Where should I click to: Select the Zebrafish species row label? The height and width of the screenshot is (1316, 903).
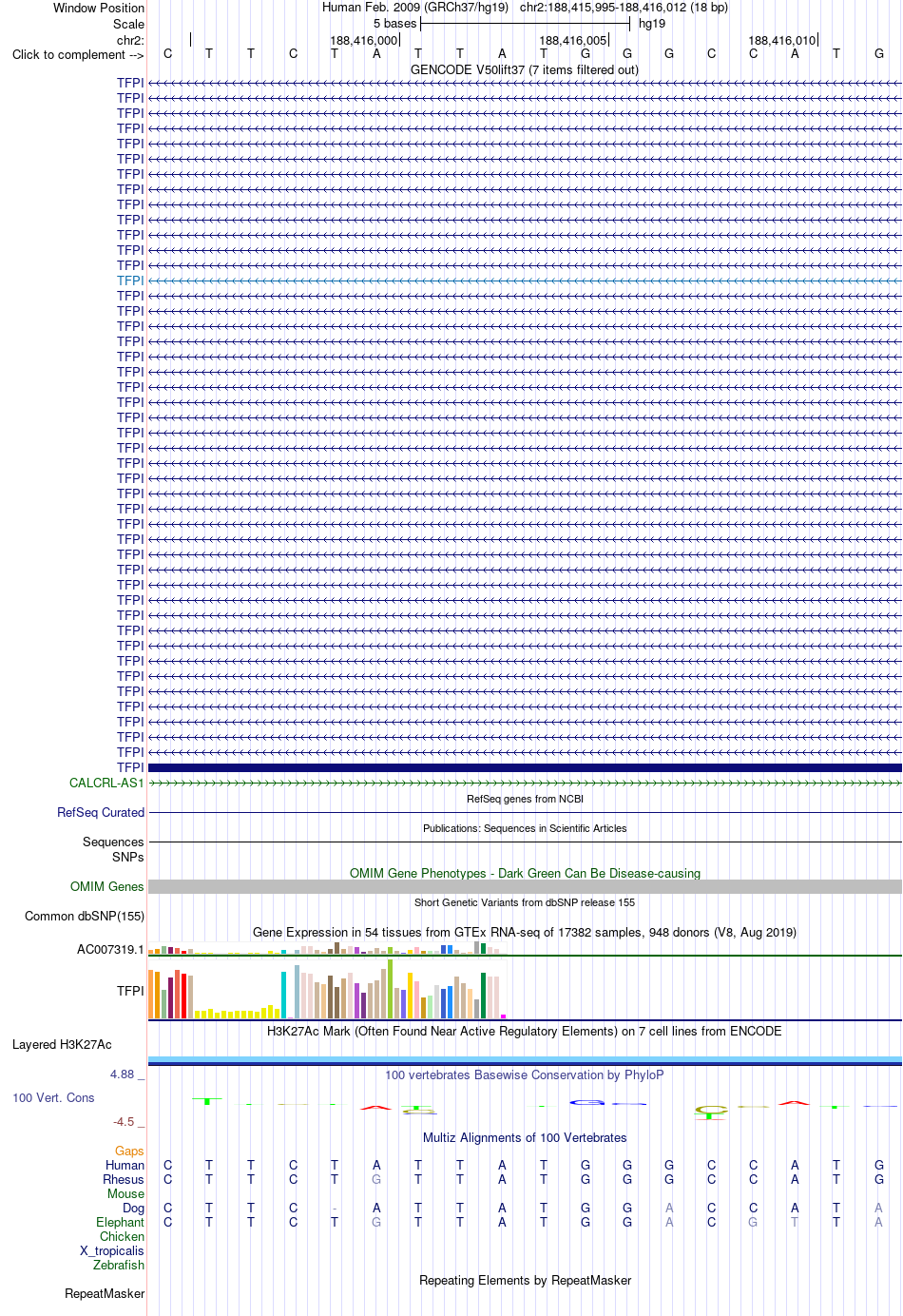119,1265
